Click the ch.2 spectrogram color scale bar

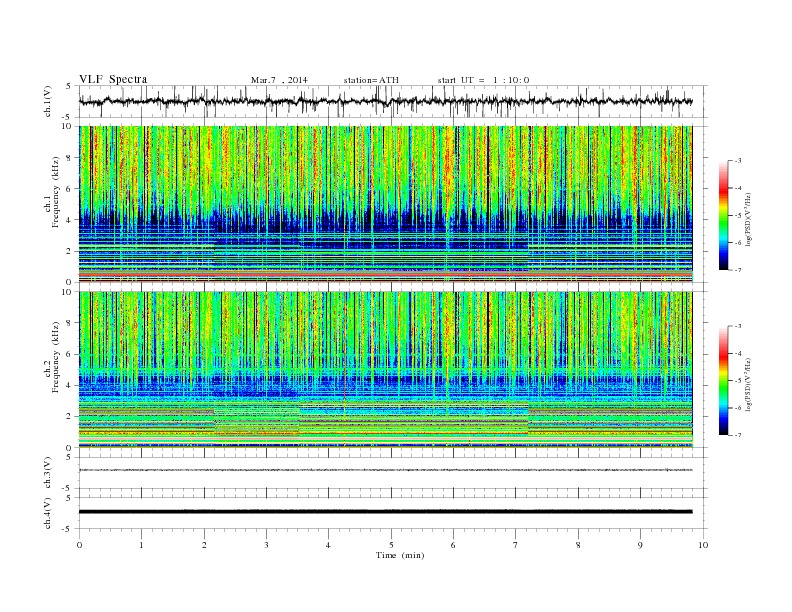pyautogui.click(x=723, y=380)
